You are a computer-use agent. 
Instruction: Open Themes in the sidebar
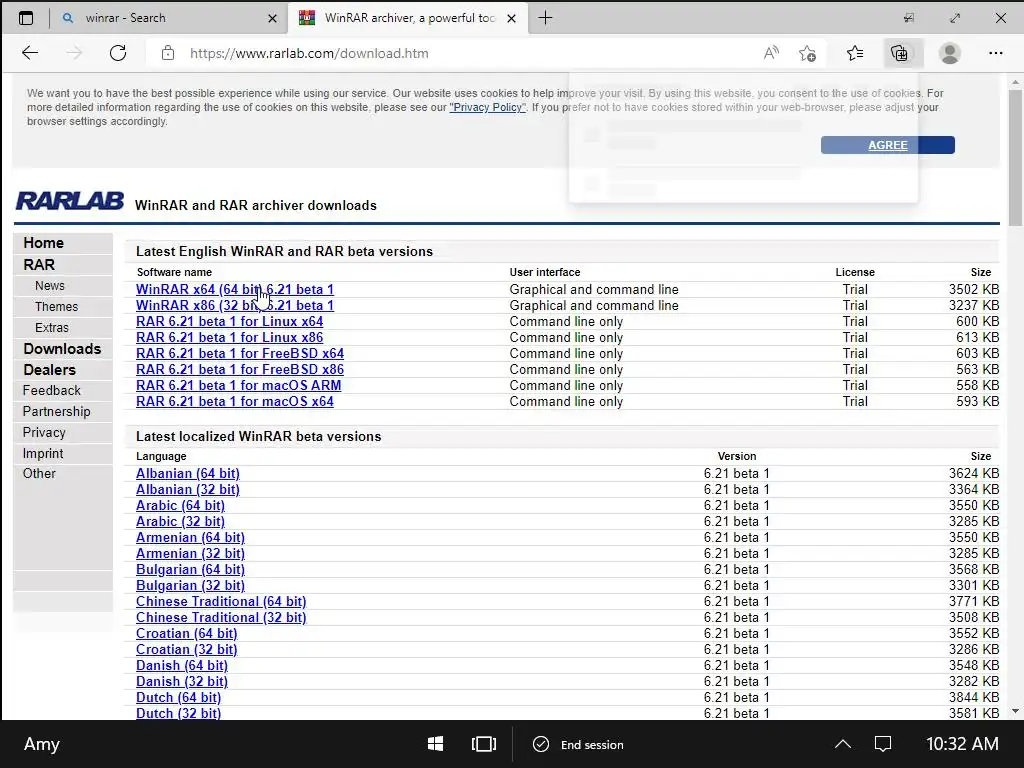[x=56, y=306]
